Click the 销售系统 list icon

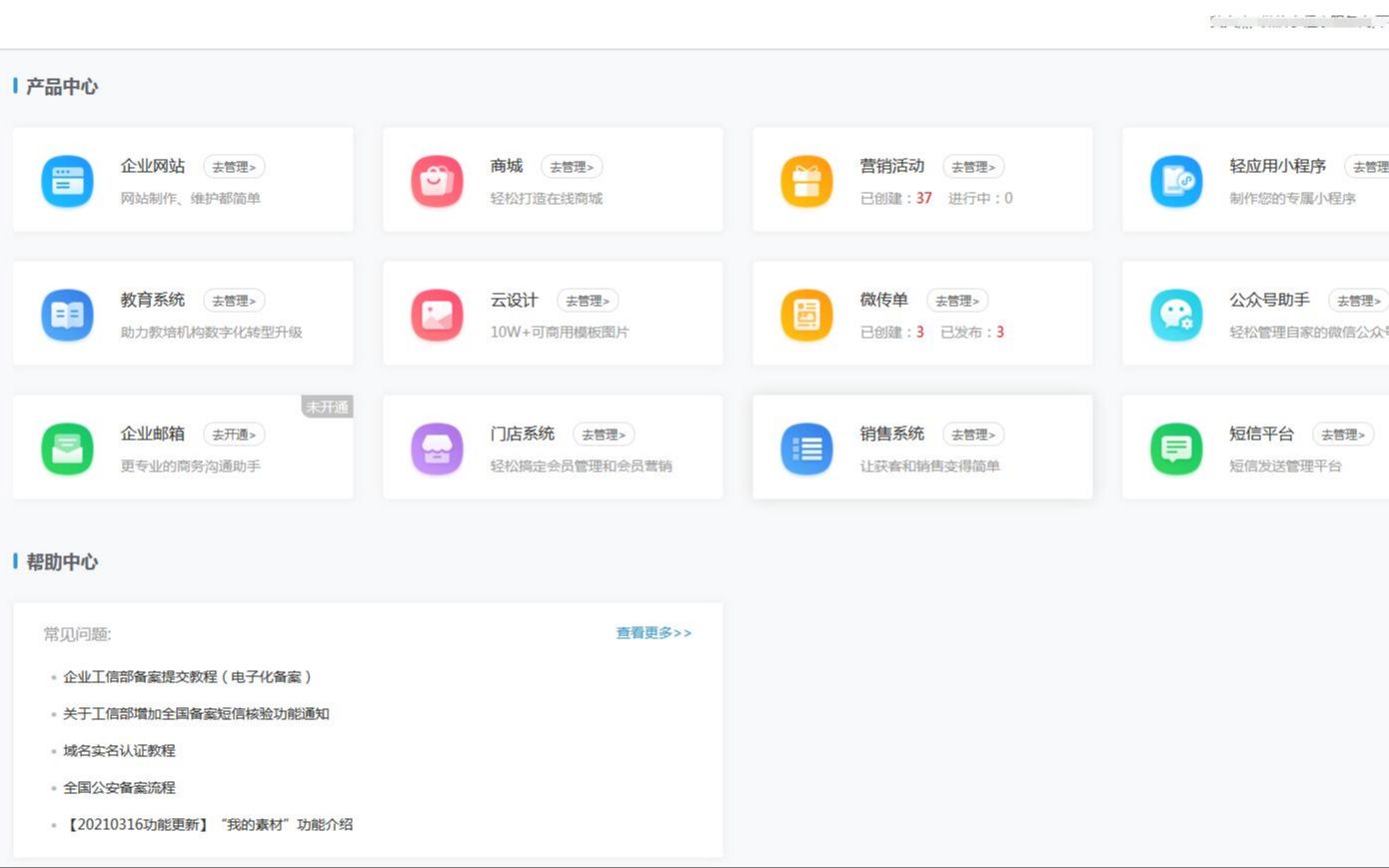click(806, 448)
